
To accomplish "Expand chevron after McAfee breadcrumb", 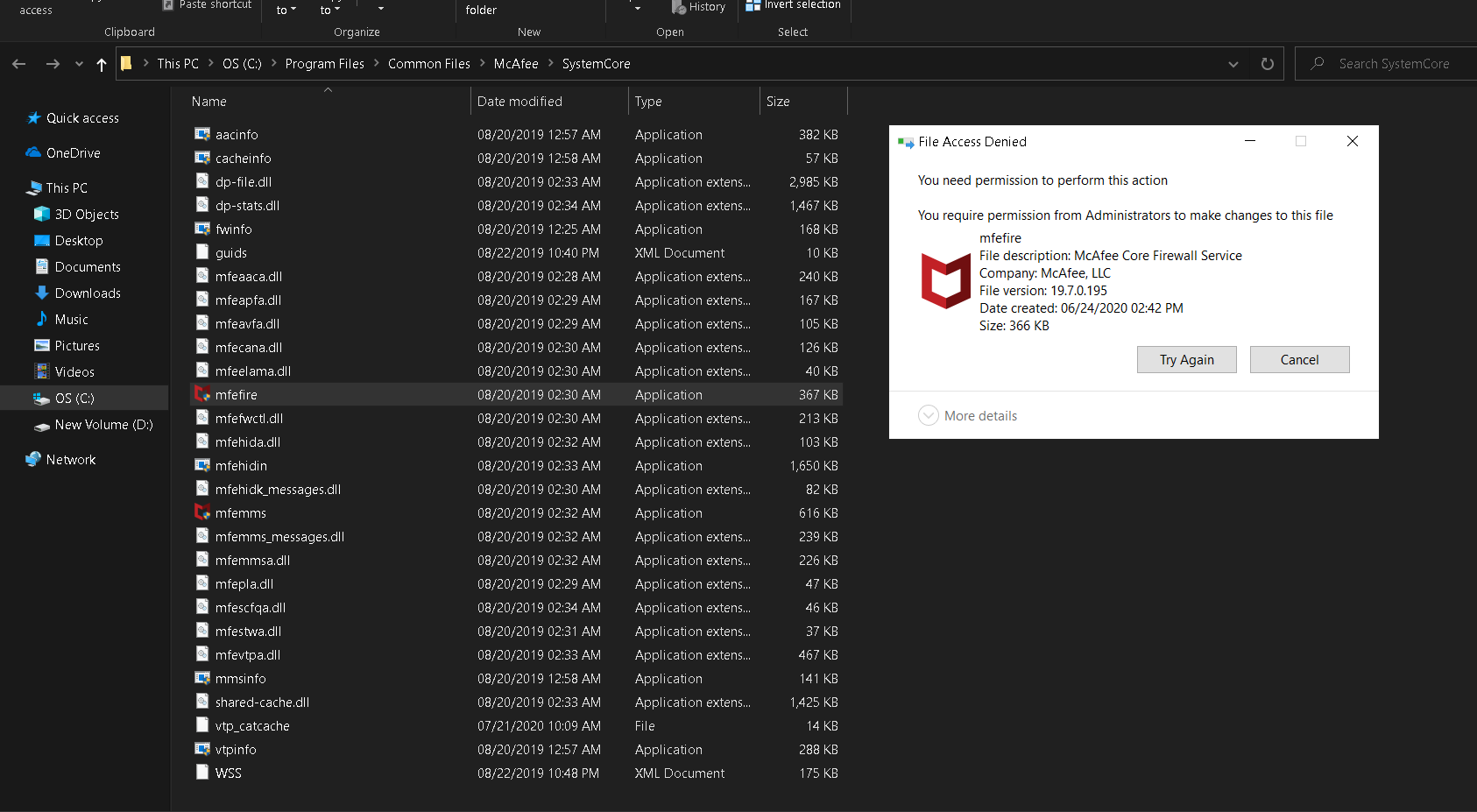I will coord(551,63).
